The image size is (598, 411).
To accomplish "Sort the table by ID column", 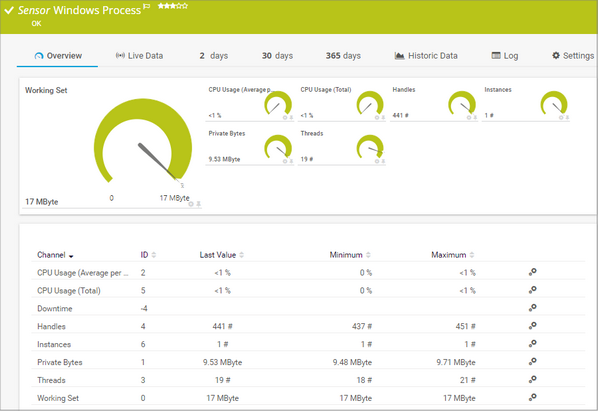I will click(x=148, y=255).
